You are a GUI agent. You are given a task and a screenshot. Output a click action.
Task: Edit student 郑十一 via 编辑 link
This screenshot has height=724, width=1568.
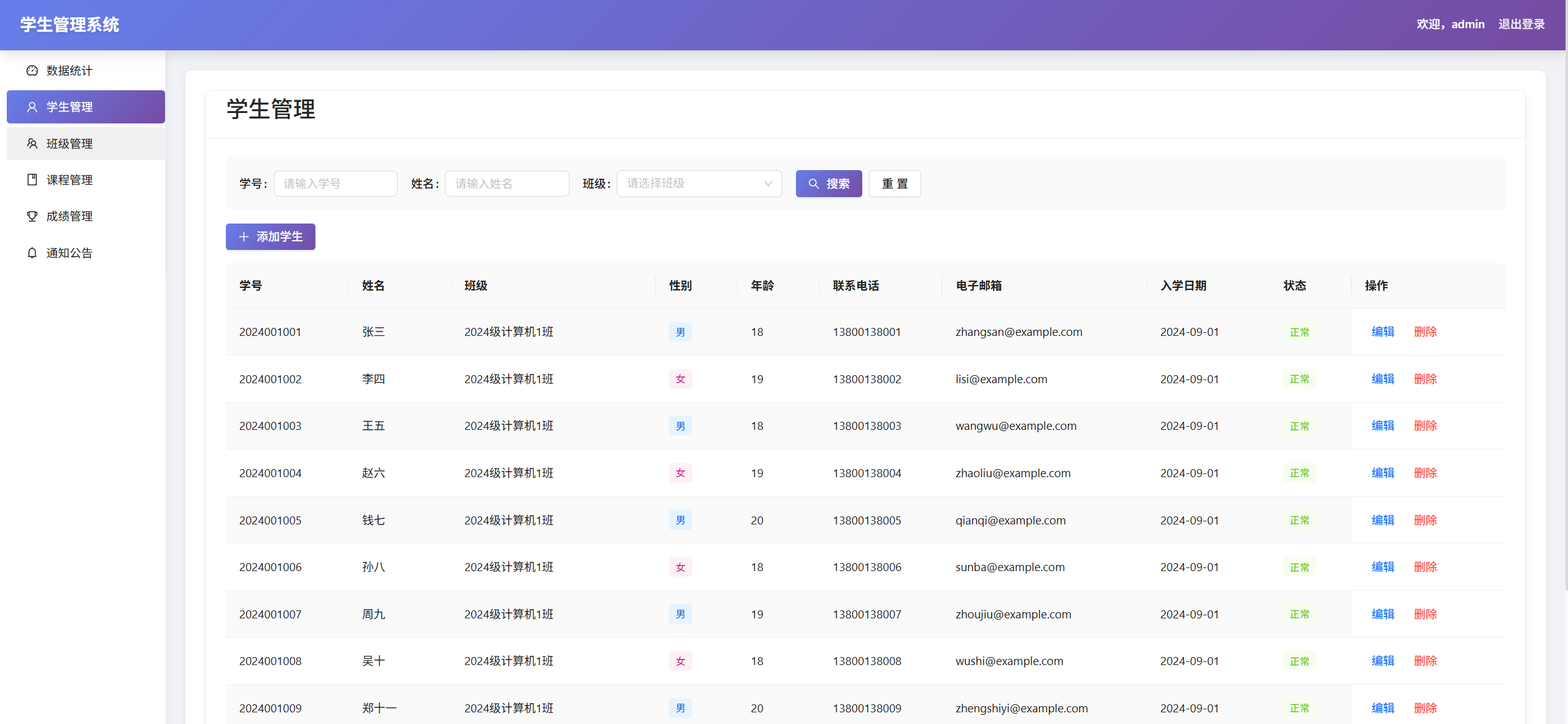1383,708
